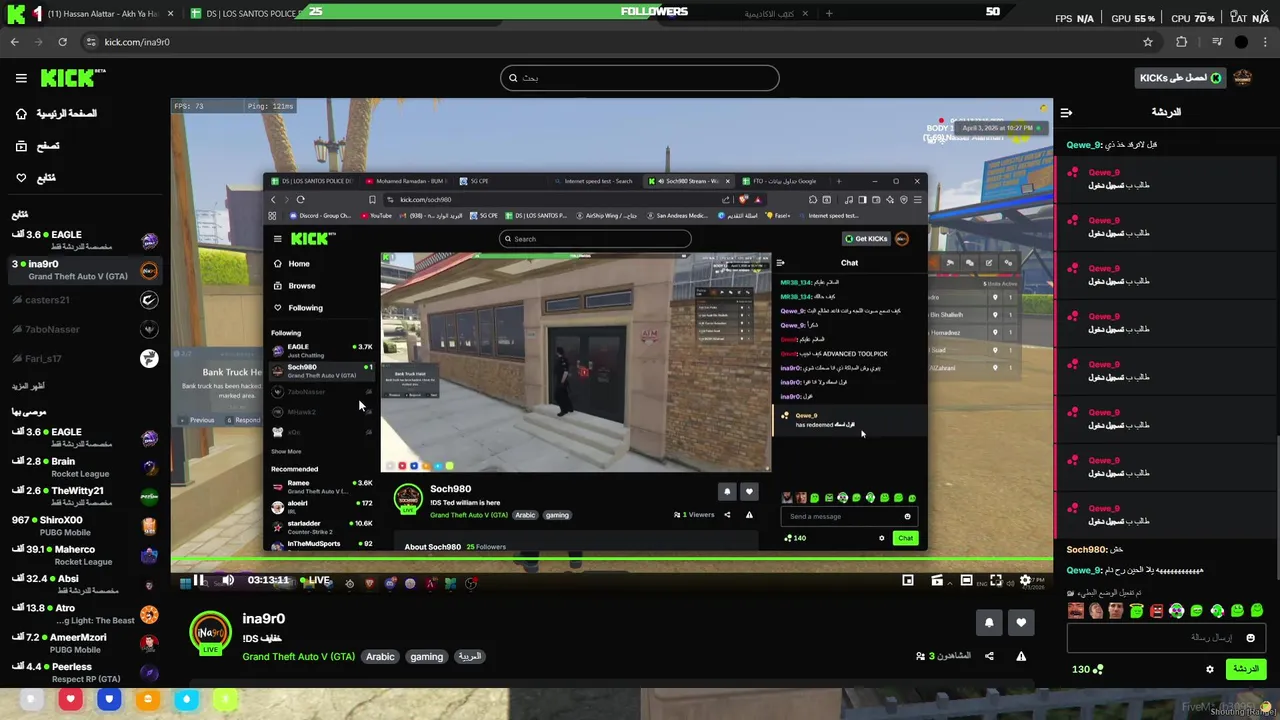Open user profile avatar in Kick header
Image resolution: width=1280 pixels, height=720 pixels.
[x=1243, y=78]
